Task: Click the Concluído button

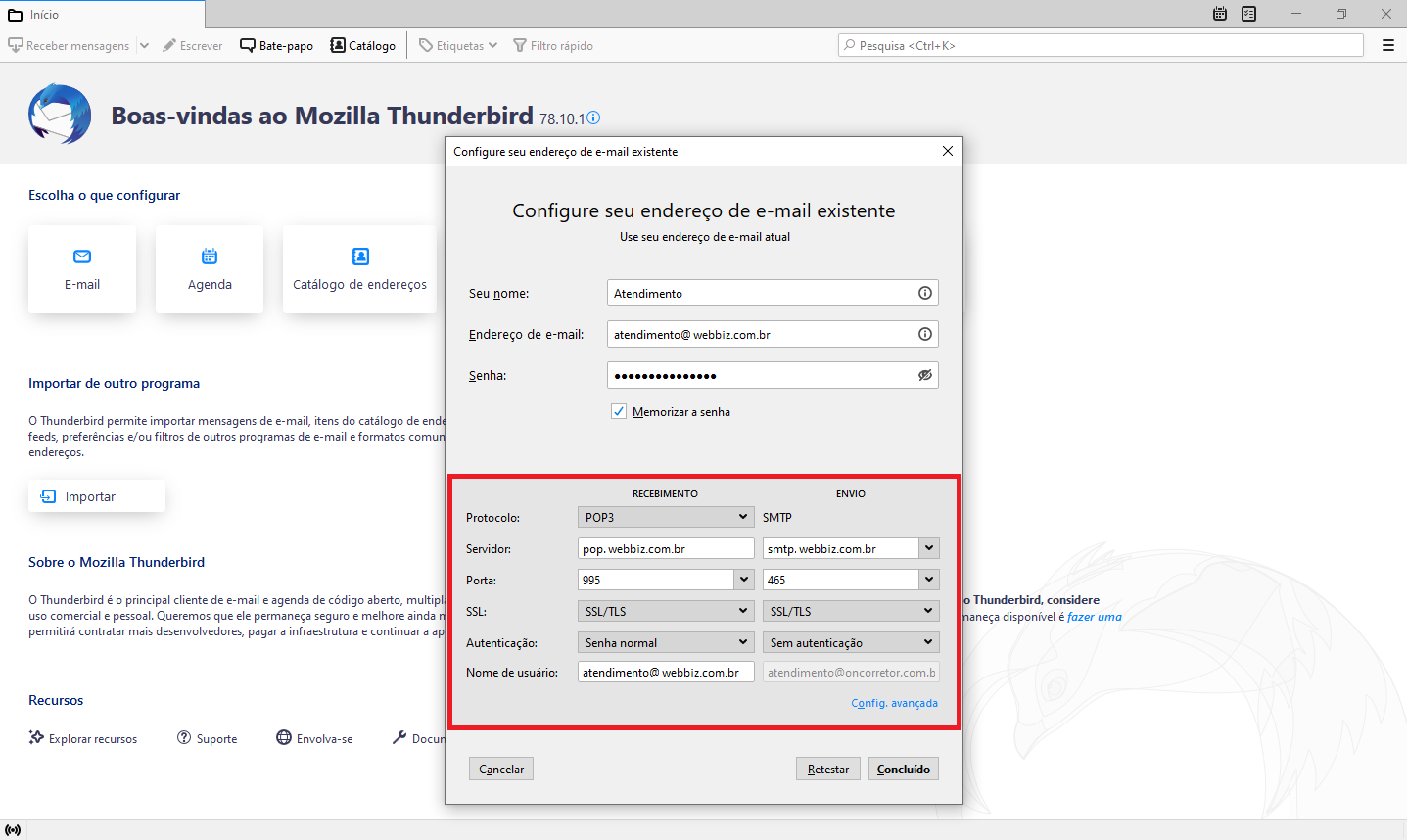Action: pos(903,770)
